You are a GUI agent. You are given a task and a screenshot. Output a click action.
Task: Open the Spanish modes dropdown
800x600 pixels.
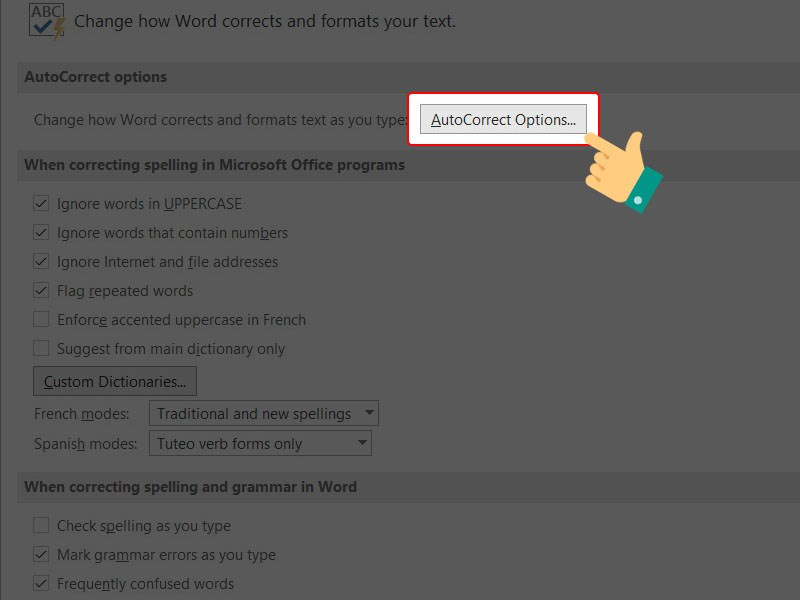[x=260, y=442]
